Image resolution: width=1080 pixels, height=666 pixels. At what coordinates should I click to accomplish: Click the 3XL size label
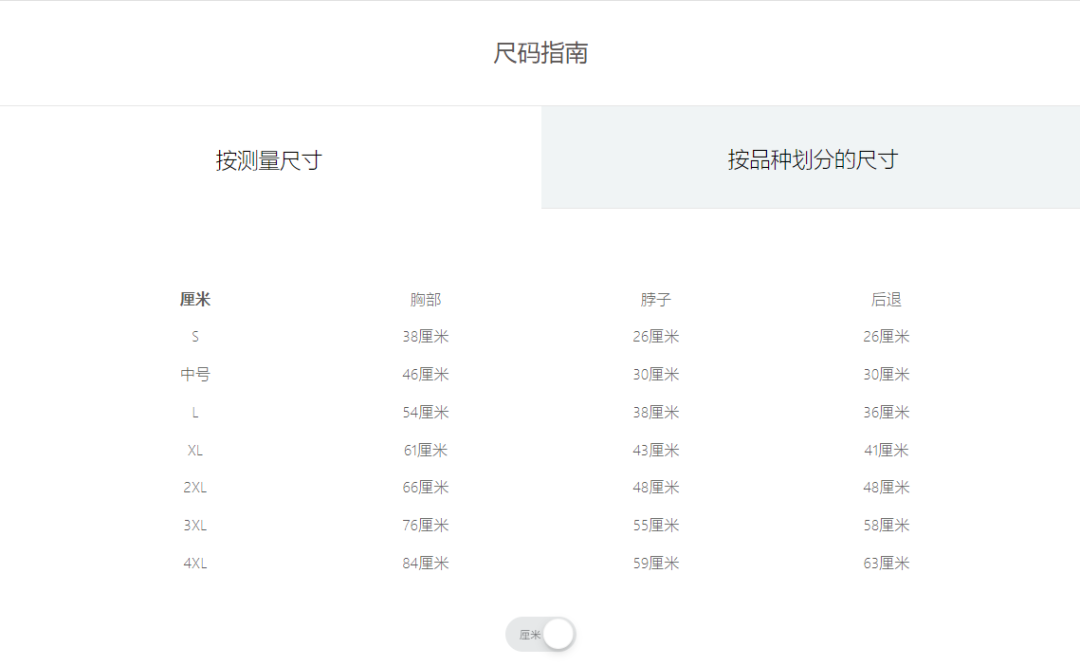point(195,525)
